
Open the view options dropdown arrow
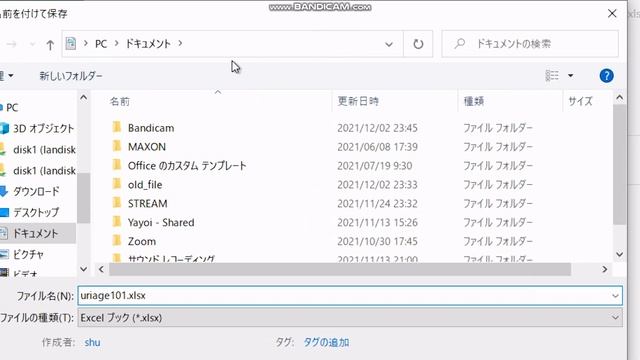[x=570, y=76]
